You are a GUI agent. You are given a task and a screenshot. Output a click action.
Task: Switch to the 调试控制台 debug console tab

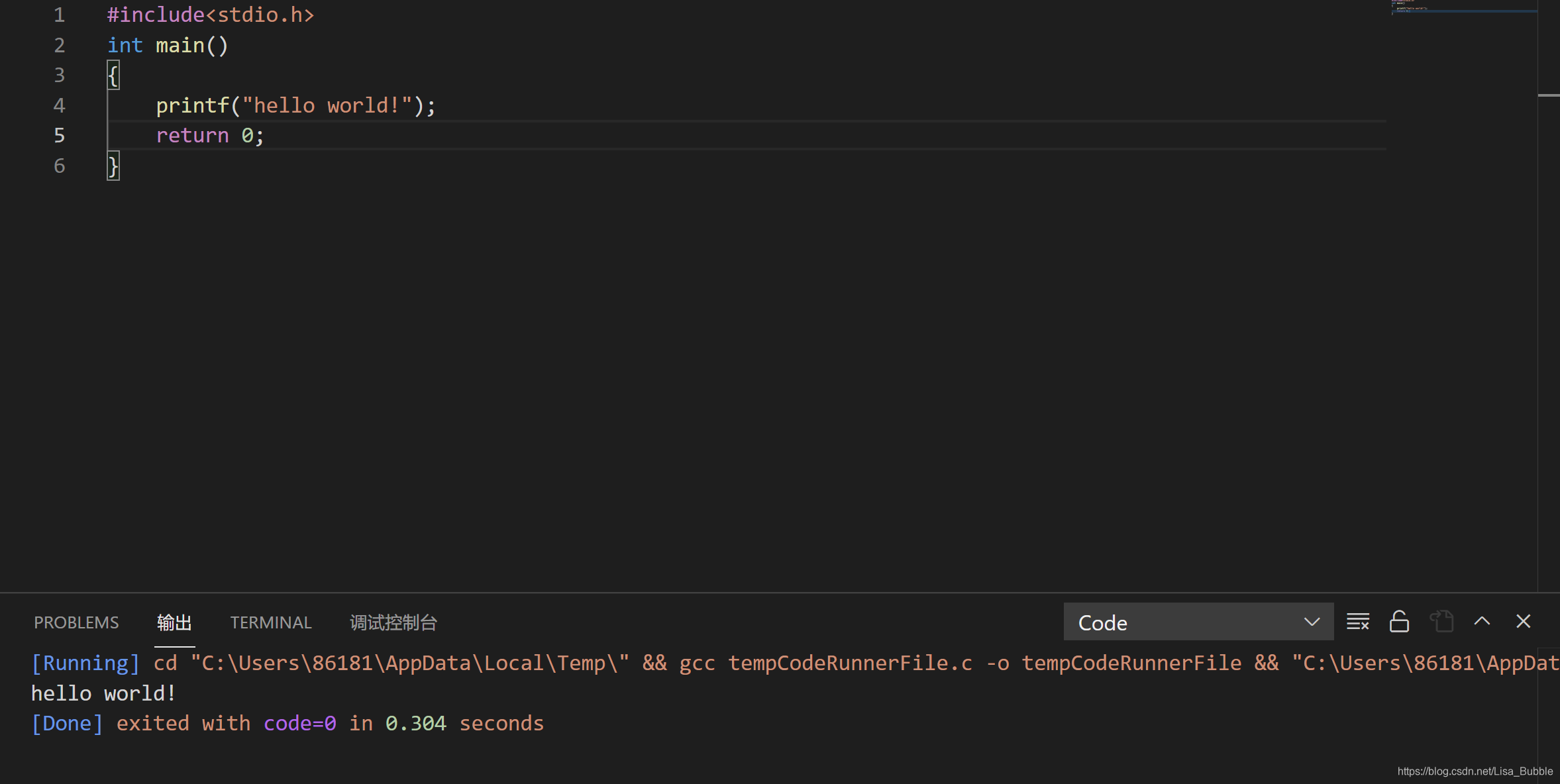point(393,622)
